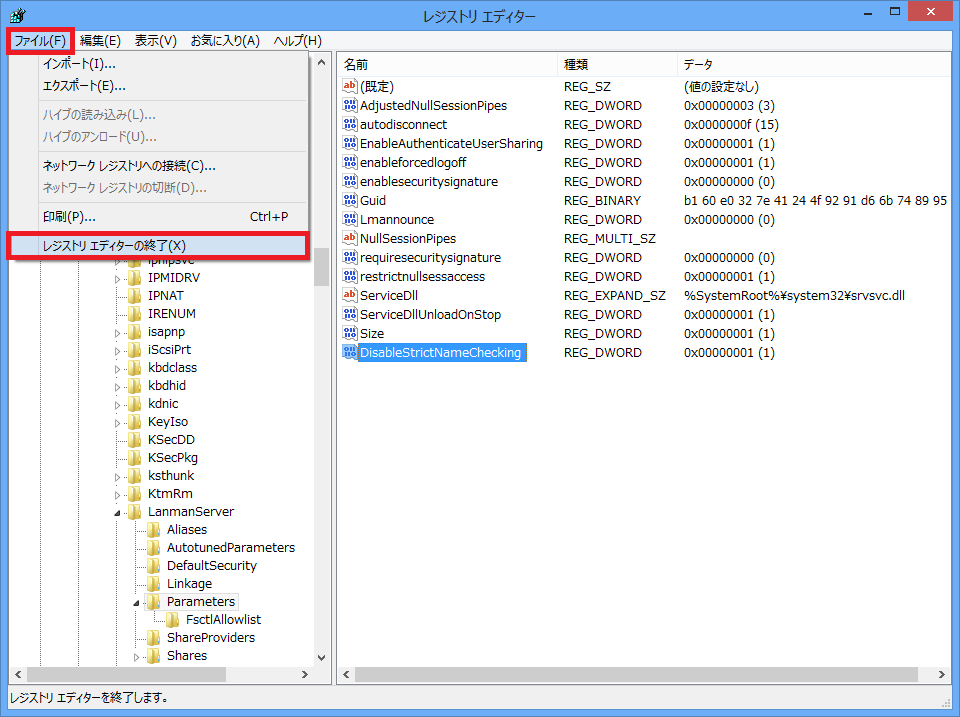This screenshot has height=717, width=960.
Task: Expand the isapnp tree node
Action: (x=118, y=332)
